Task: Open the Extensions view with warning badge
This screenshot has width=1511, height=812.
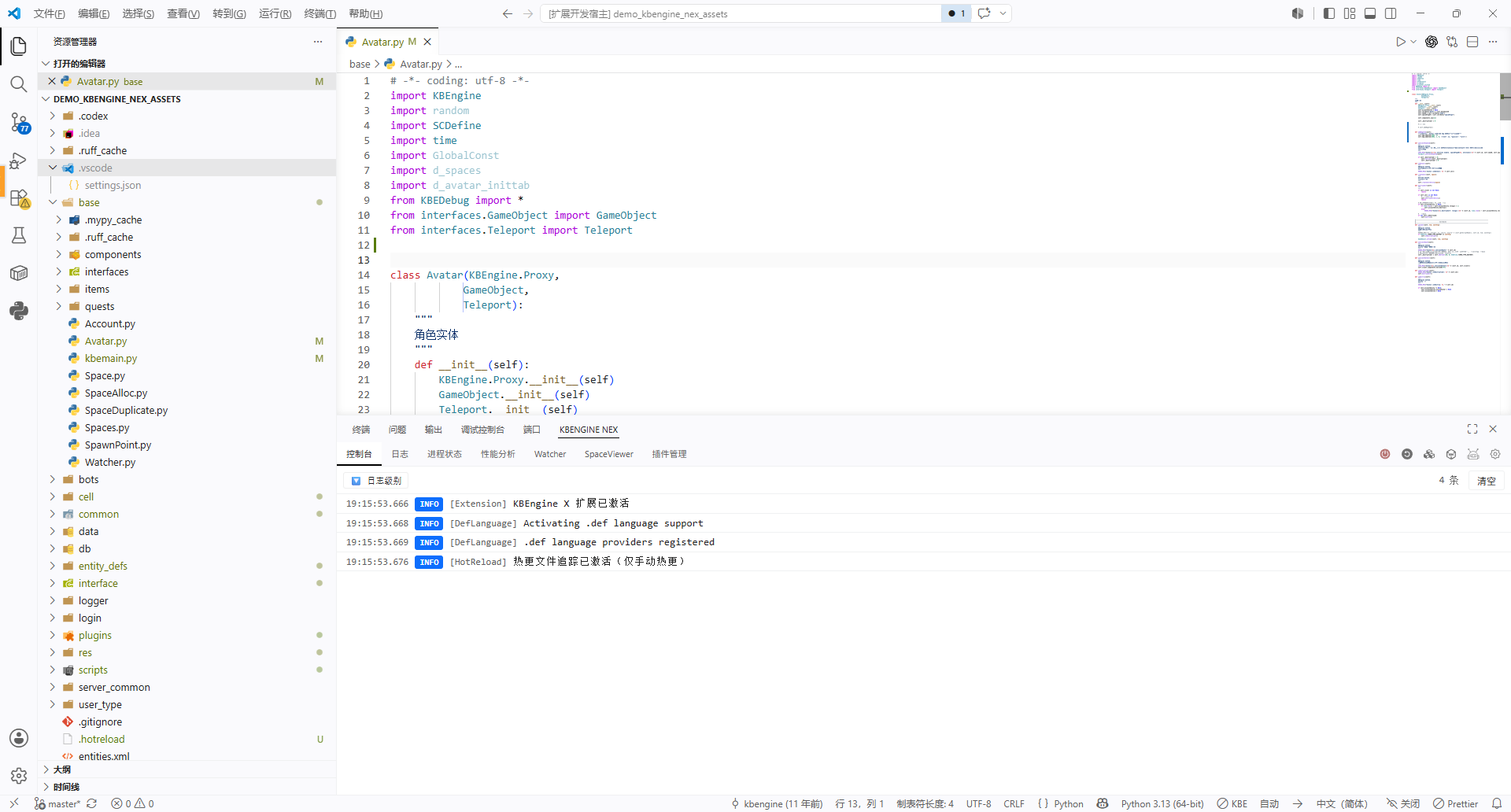Action: [x=19, y=198]
